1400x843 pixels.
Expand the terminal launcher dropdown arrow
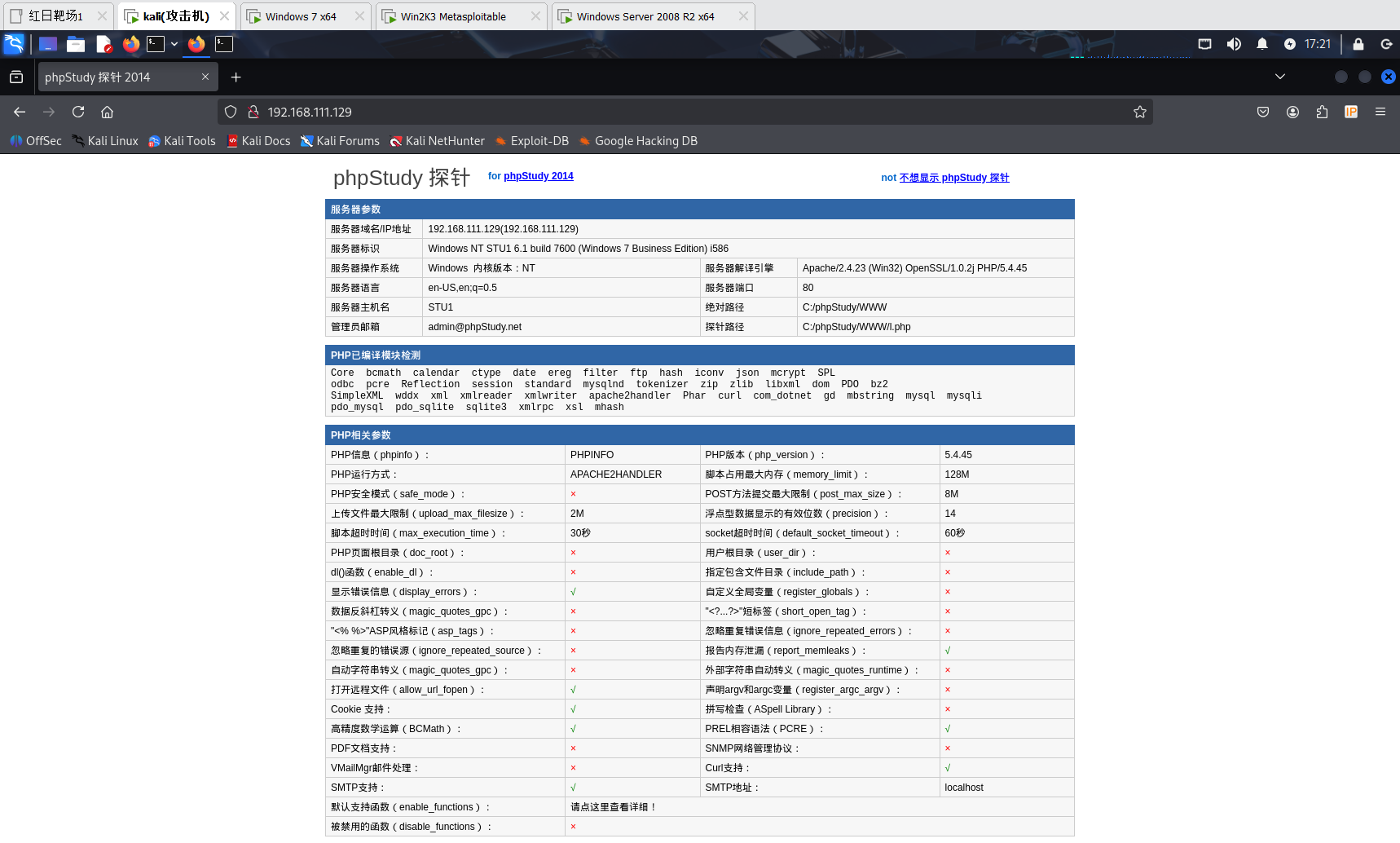174,44
